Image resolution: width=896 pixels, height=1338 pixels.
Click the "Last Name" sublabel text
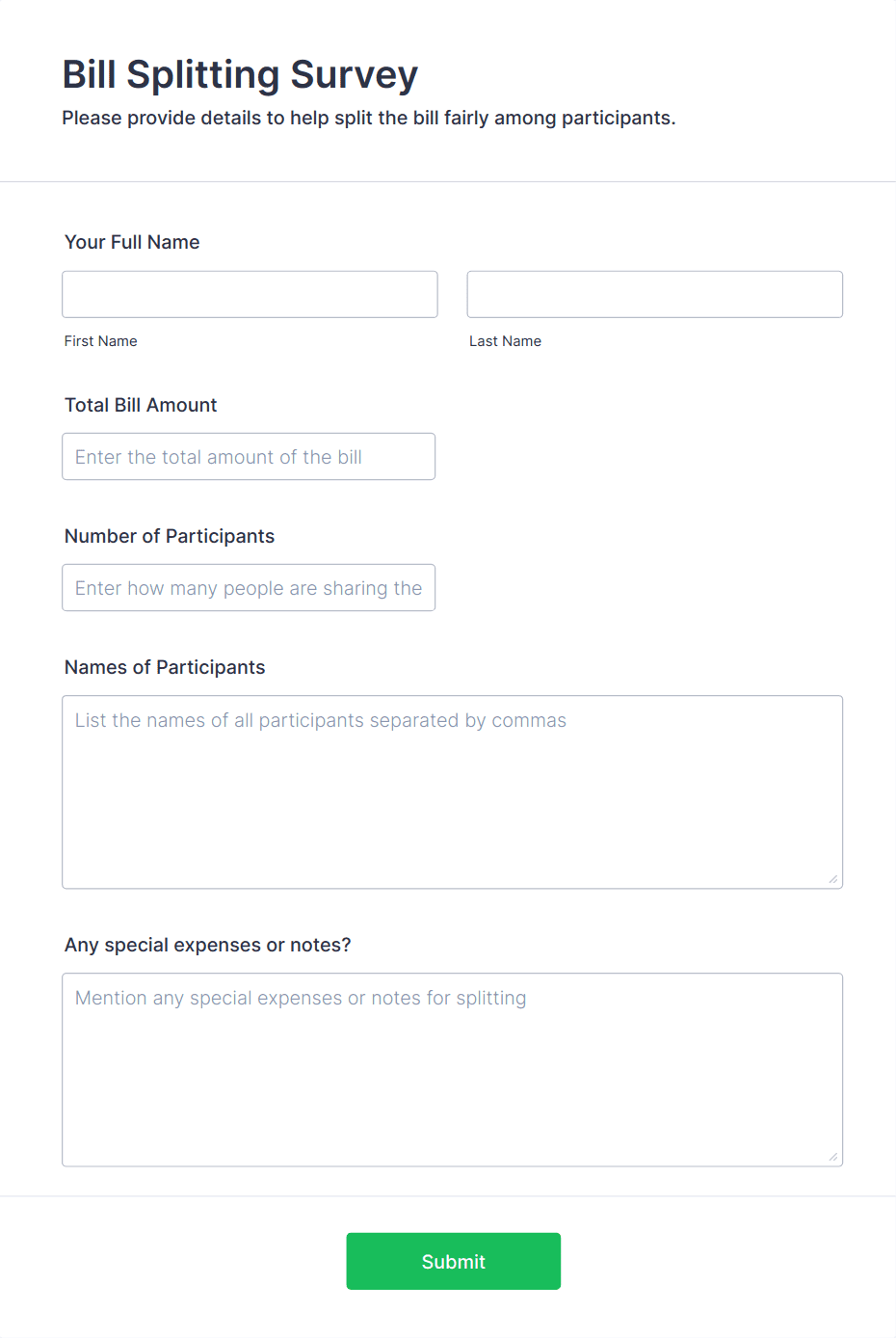(505, 341)
